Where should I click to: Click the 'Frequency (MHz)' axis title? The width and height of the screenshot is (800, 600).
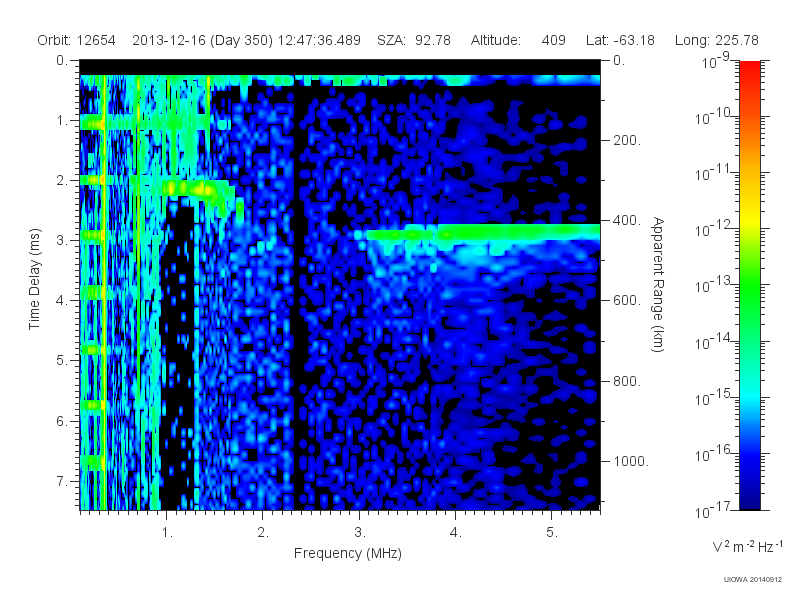[347, 553]
